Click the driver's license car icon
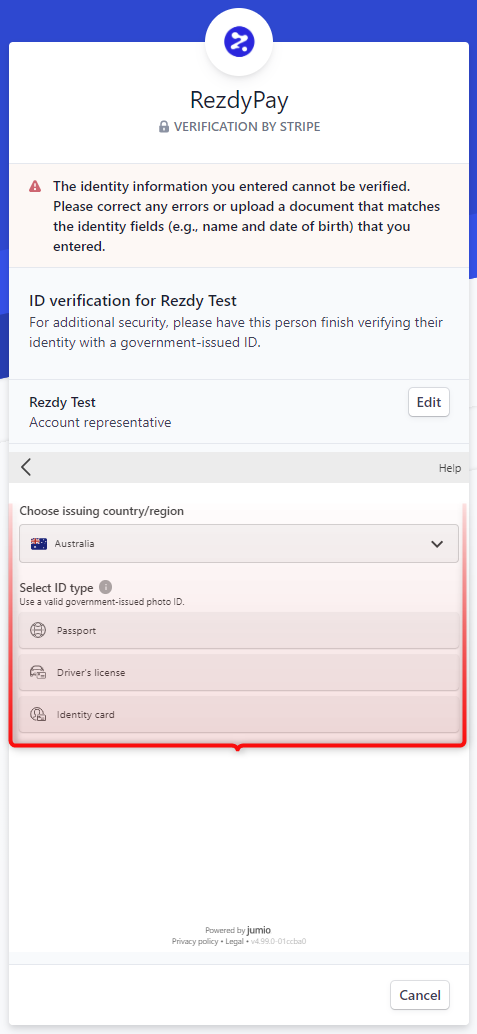Image resolution: width=477 pixels, height=1034 pixels. click(x=38, y=673)
